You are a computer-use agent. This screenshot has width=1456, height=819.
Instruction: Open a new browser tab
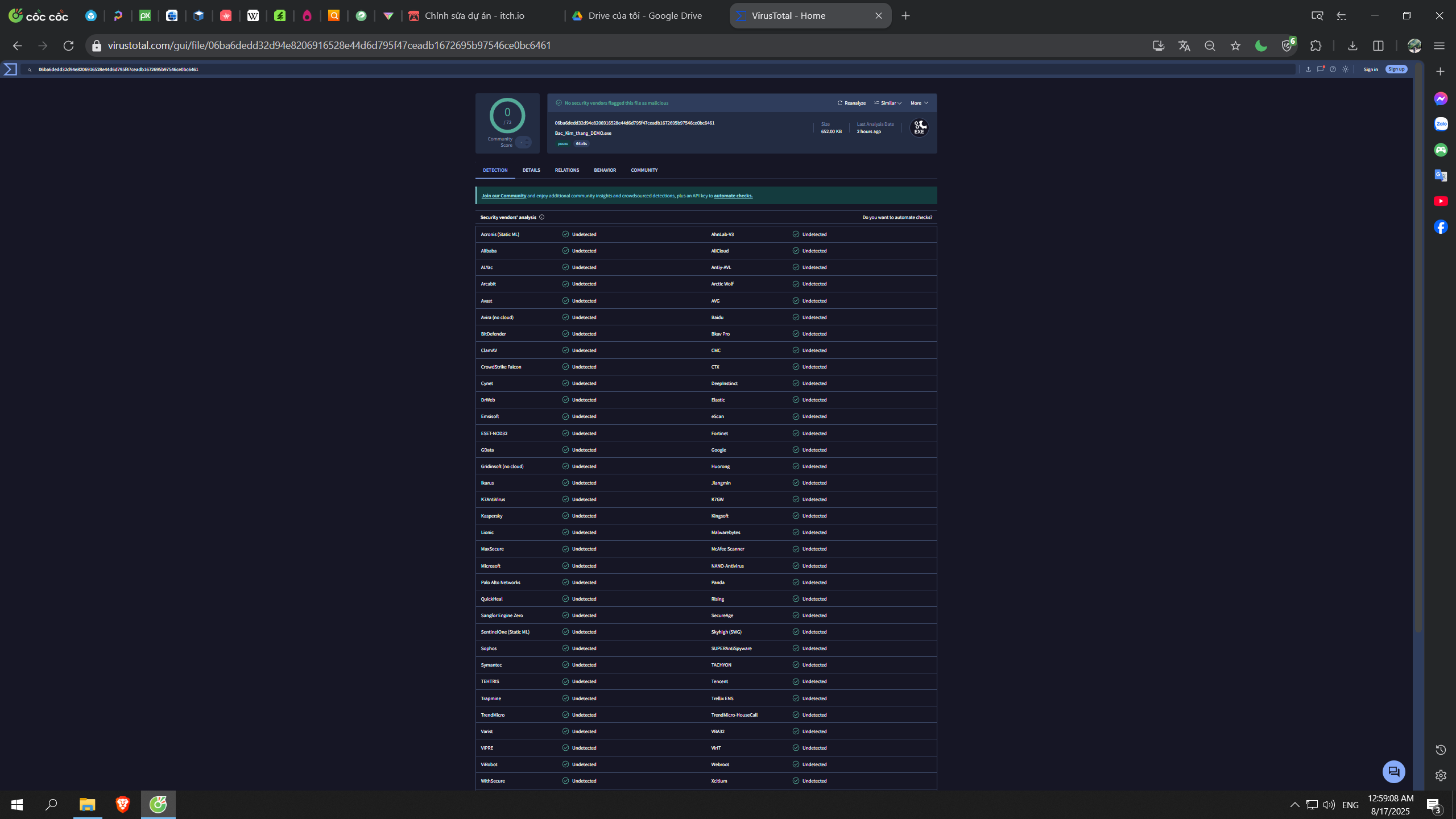[906, 16]
